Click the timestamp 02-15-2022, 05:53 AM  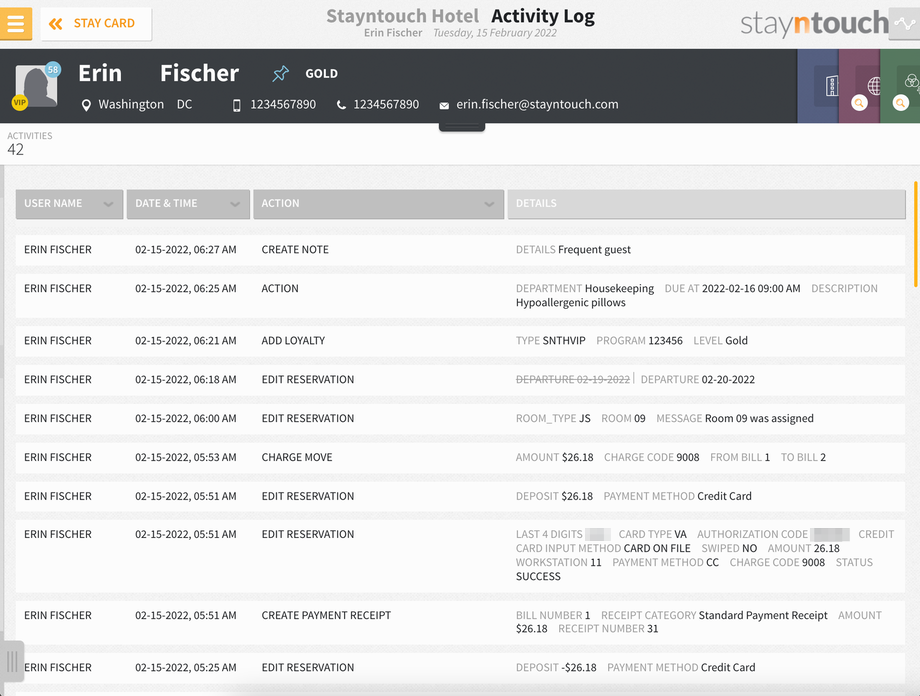click(x=185, y=457)
